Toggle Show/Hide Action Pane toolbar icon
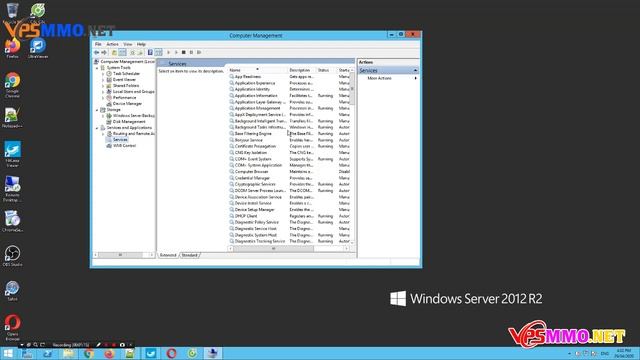640x360 pixels. click(x=158, y=53)
